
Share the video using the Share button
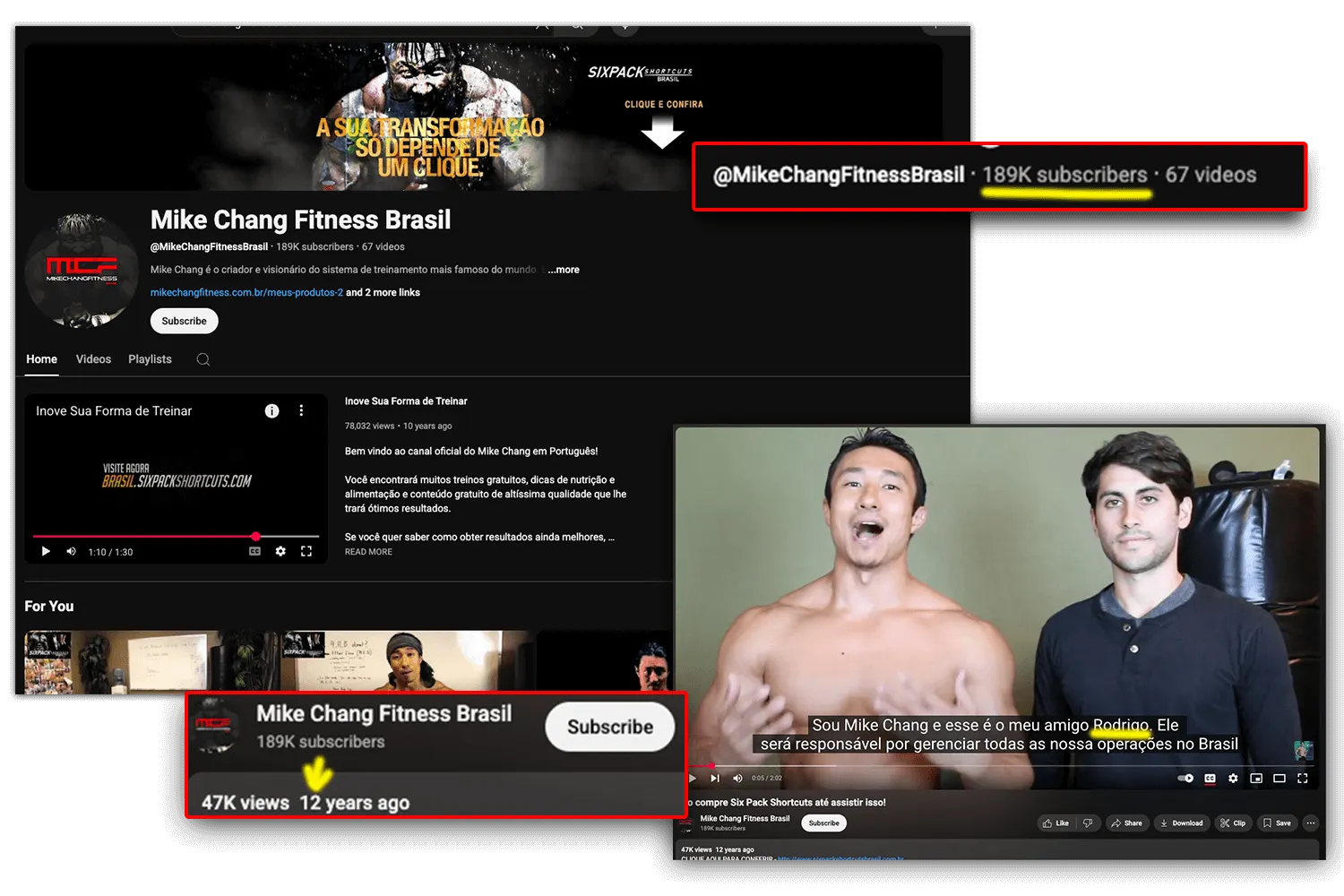(x=1126, y=823)
